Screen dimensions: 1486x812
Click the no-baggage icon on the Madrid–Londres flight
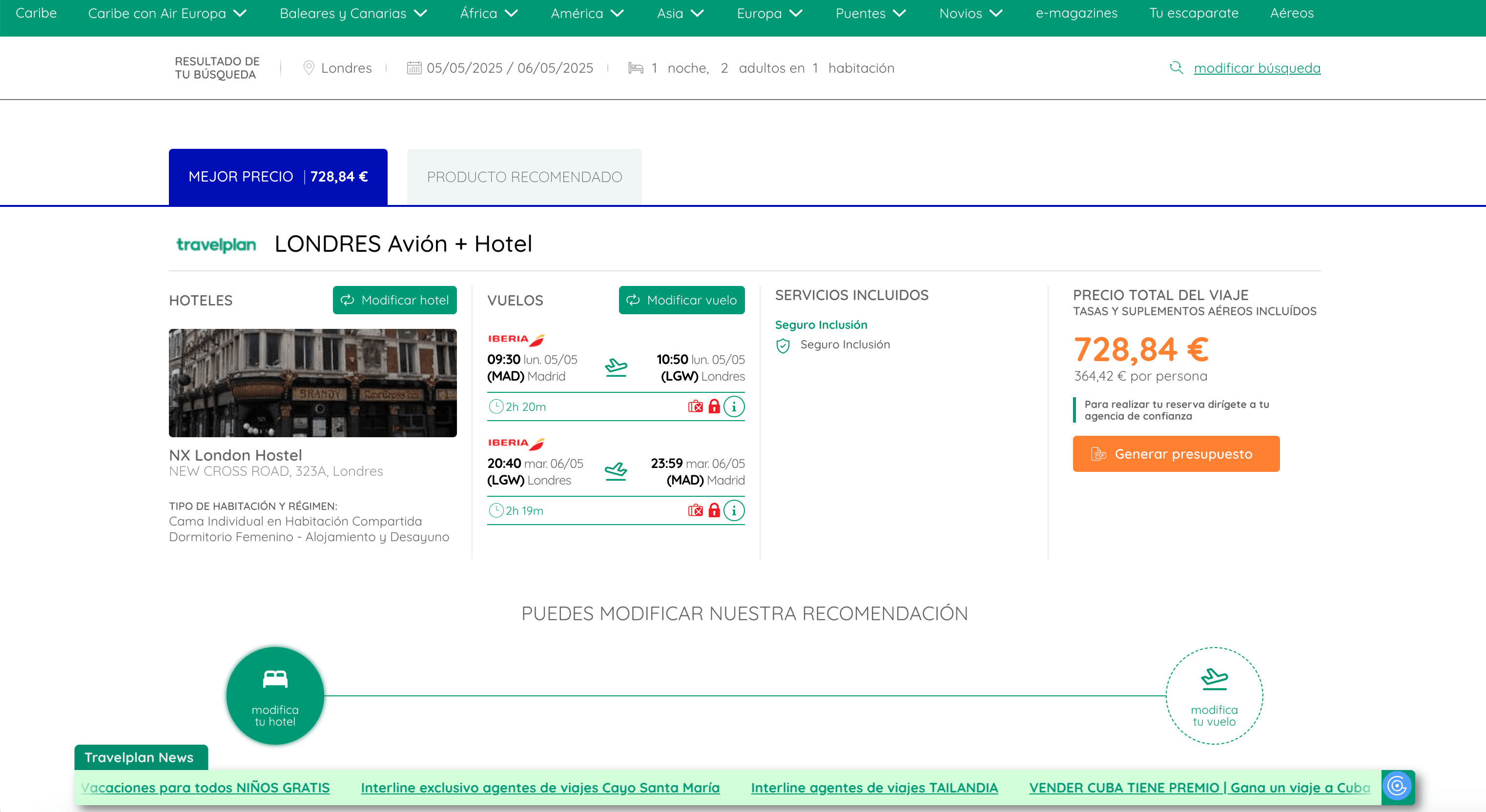pos(695,406)
